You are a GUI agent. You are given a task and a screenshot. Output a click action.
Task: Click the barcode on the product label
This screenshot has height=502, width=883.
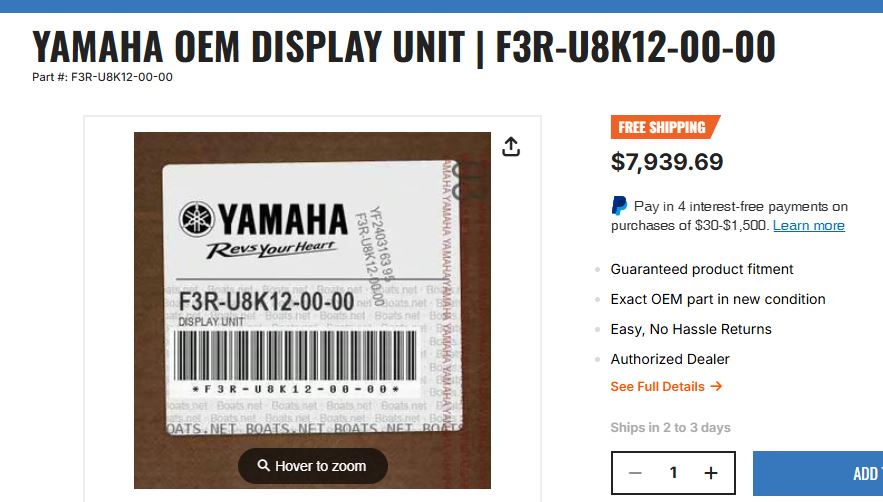[x=295, y=353]
